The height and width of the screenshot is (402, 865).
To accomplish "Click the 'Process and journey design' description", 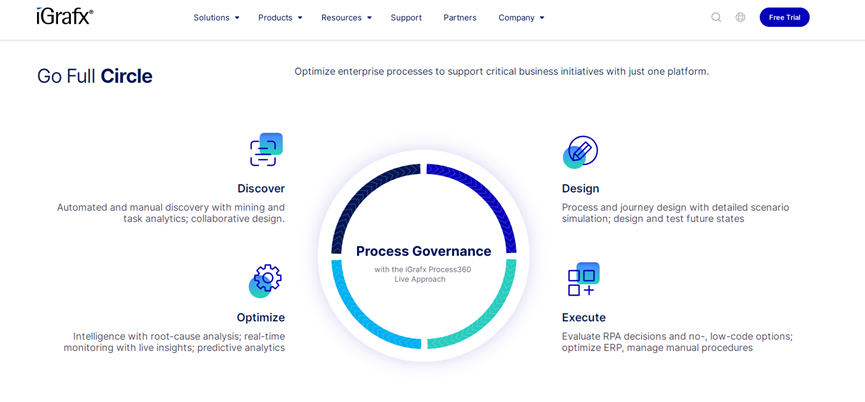I will pos(676,213).
